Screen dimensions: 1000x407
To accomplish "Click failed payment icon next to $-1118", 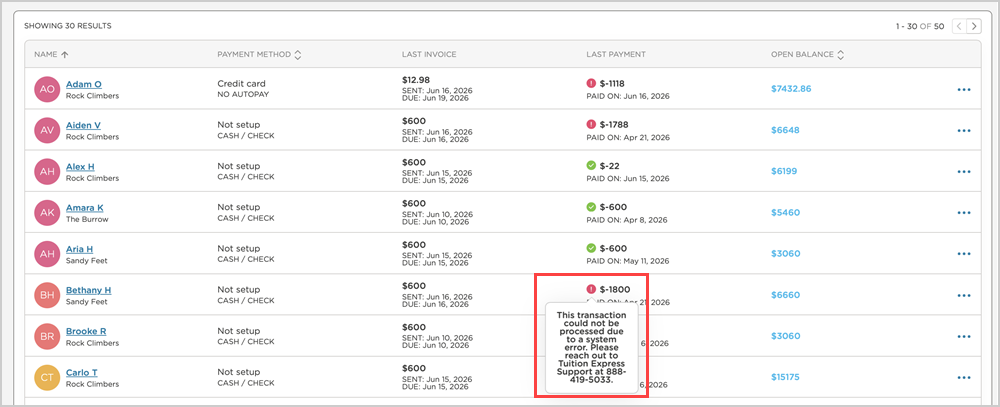I will tap(591, 84).
